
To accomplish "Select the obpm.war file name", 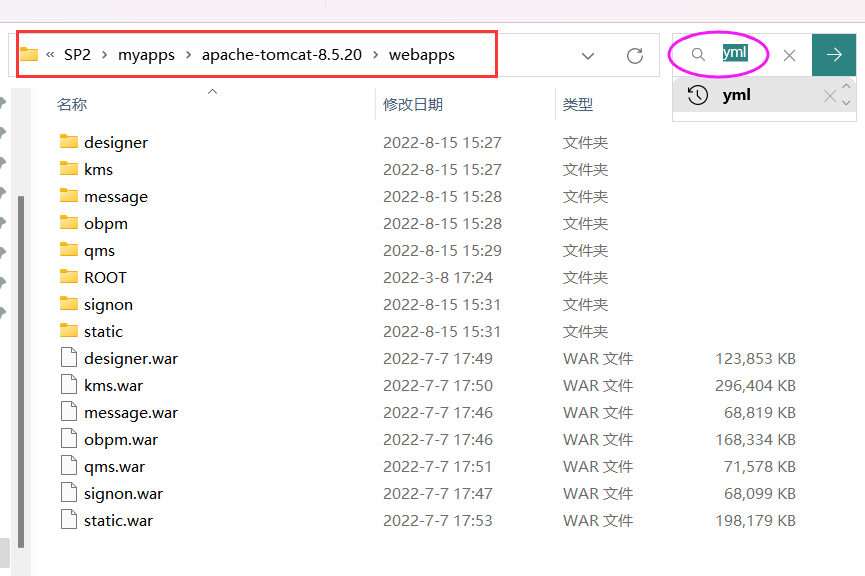I will 121,440.
